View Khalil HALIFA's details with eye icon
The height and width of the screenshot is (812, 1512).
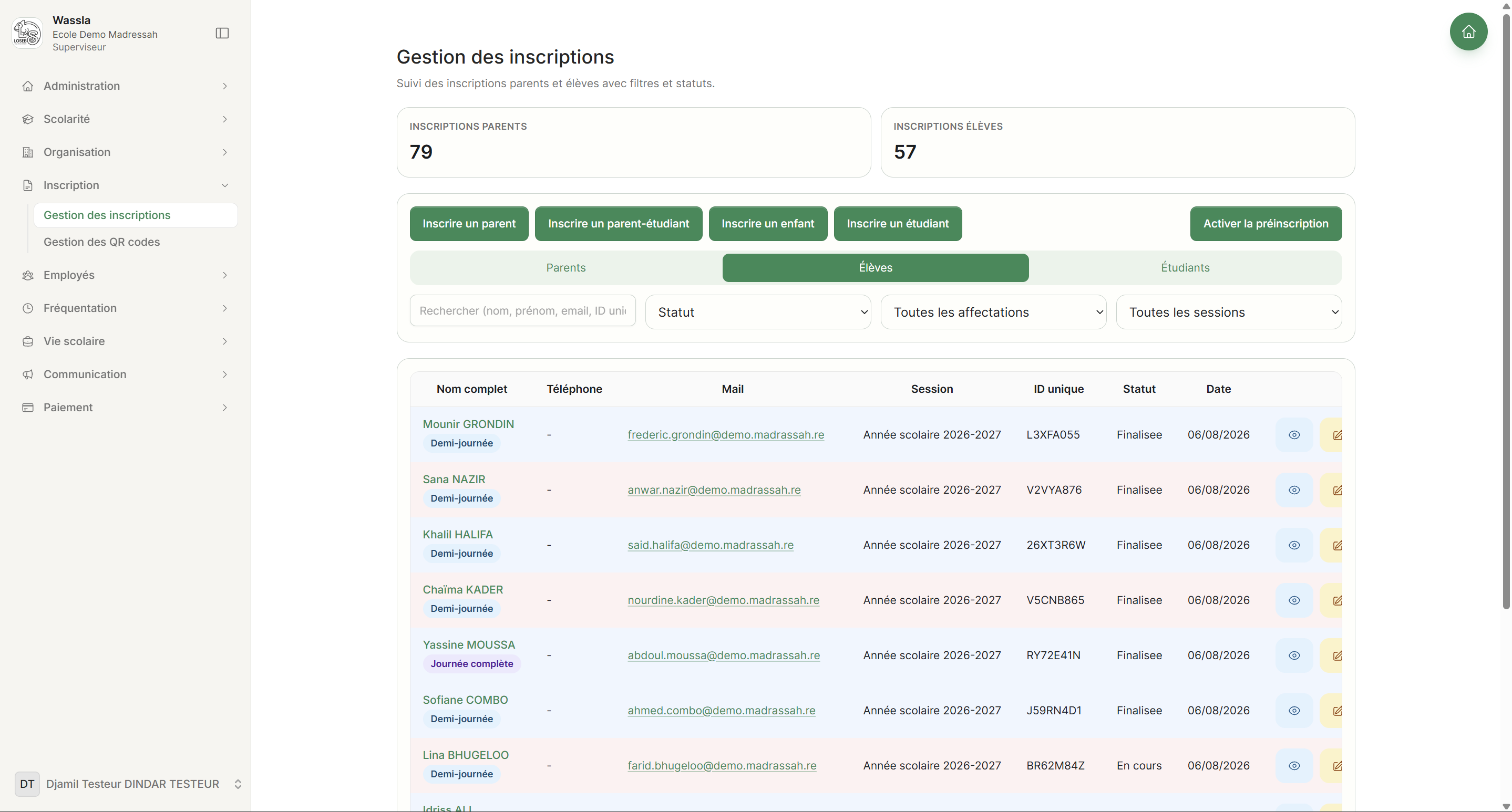[x=1294, y=545]
